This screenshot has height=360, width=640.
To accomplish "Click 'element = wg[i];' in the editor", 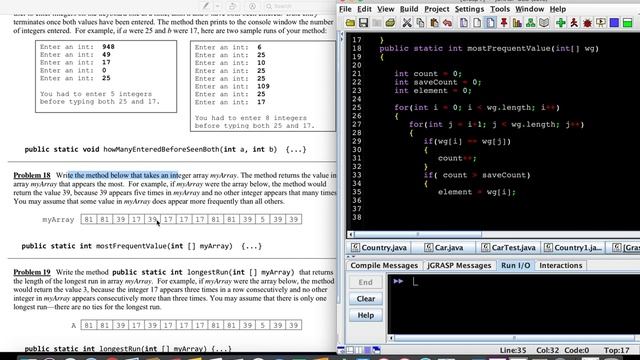I will coord(477,192).
